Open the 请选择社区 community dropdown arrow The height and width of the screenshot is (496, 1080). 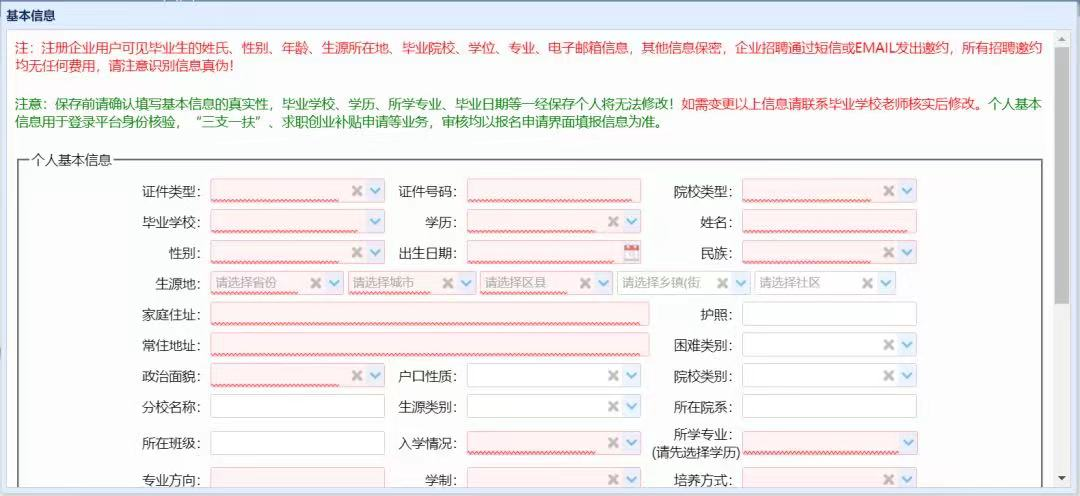pyautogui.click(x=886, y=282)
